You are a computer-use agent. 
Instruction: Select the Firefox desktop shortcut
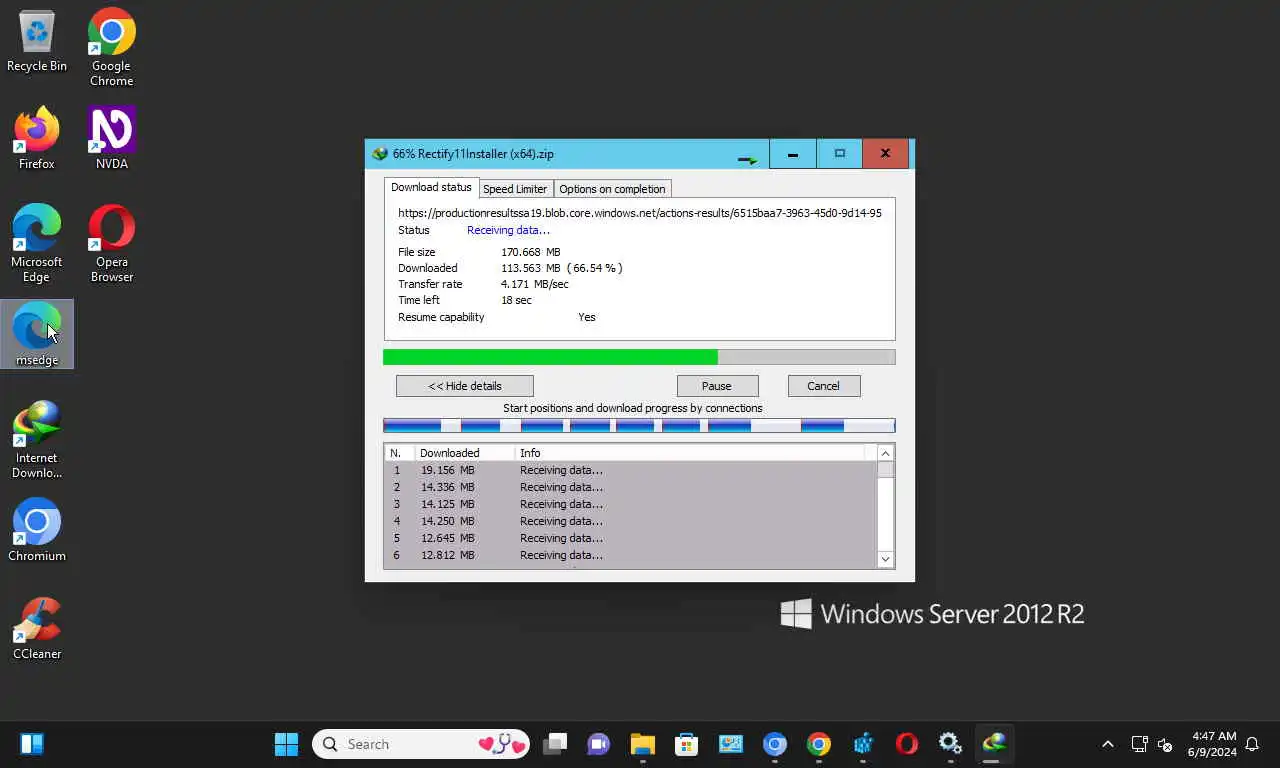click(x=37, y=138)
